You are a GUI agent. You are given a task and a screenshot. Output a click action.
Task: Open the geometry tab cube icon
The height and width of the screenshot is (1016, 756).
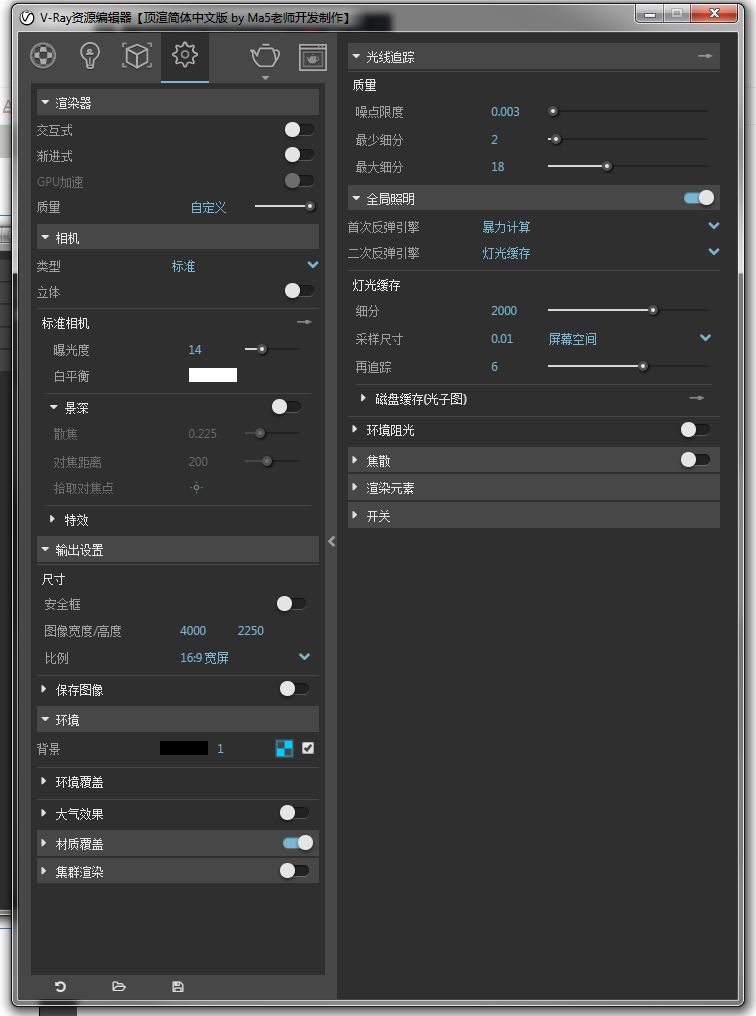[137, 56]
